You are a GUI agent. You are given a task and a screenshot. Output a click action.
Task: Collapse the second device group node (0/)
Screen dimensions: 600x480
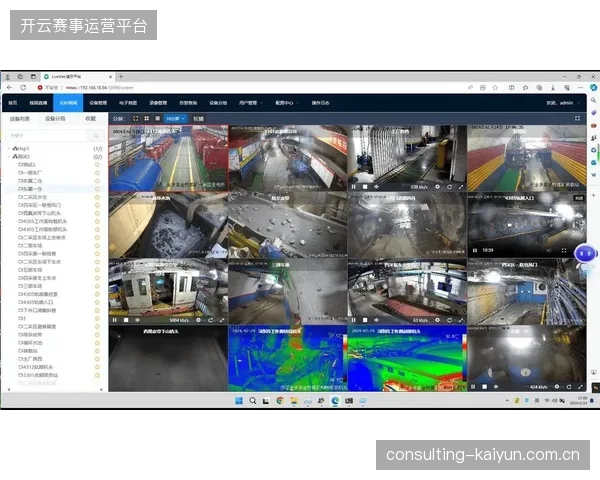(9, 157)
